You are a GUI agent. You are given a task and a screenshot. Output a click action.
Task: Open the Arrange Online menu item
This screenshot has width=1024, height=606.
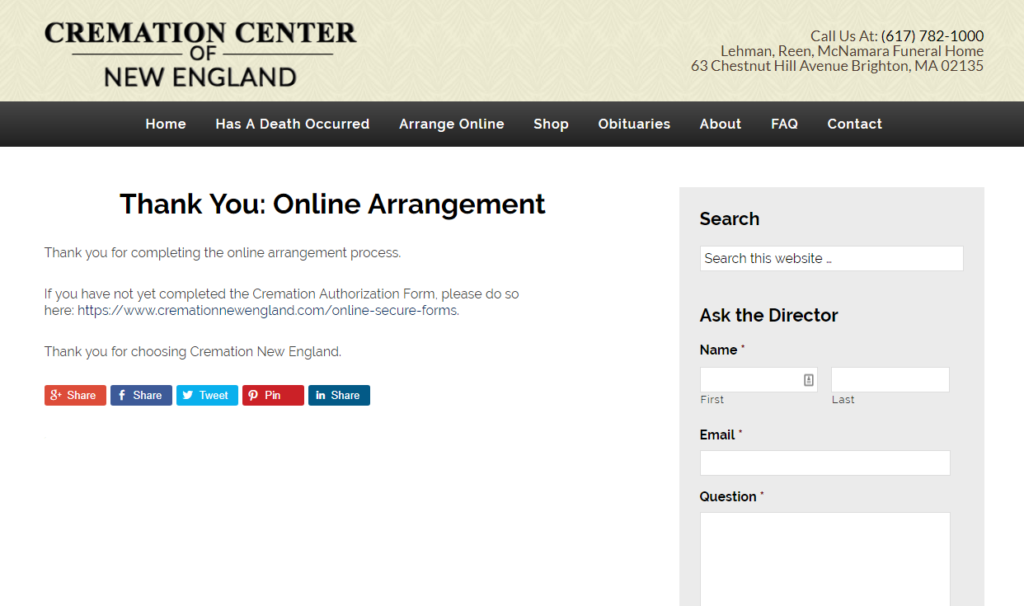(x=451, y=124)
